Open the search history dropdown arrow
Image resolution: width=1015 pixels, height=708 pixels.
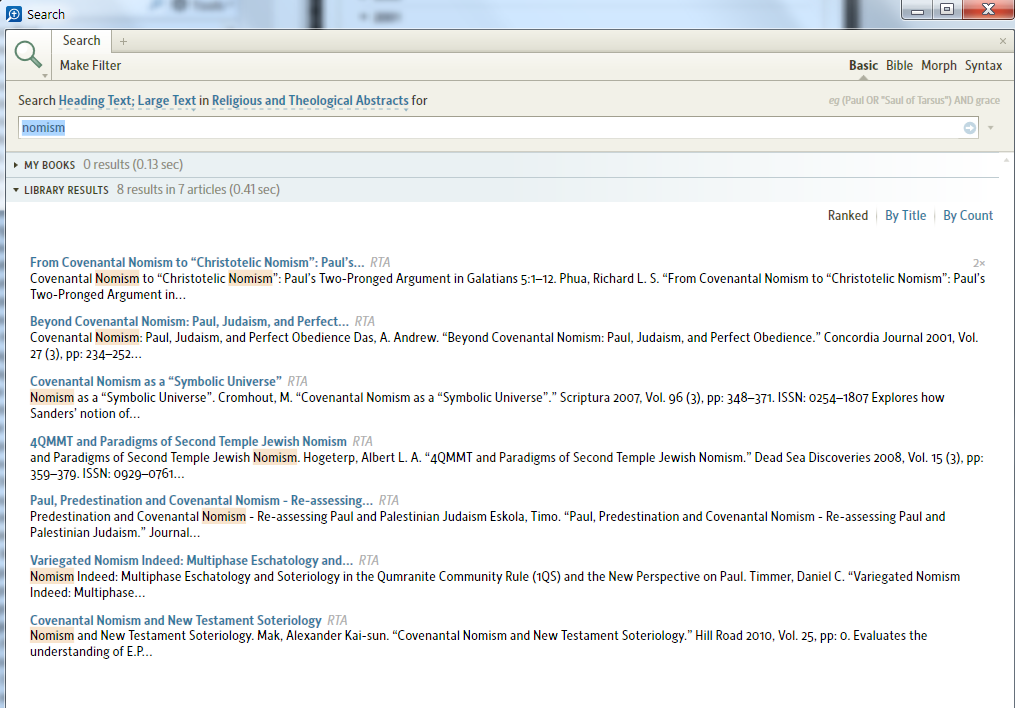pyautogui.click(x=990, y=128)
